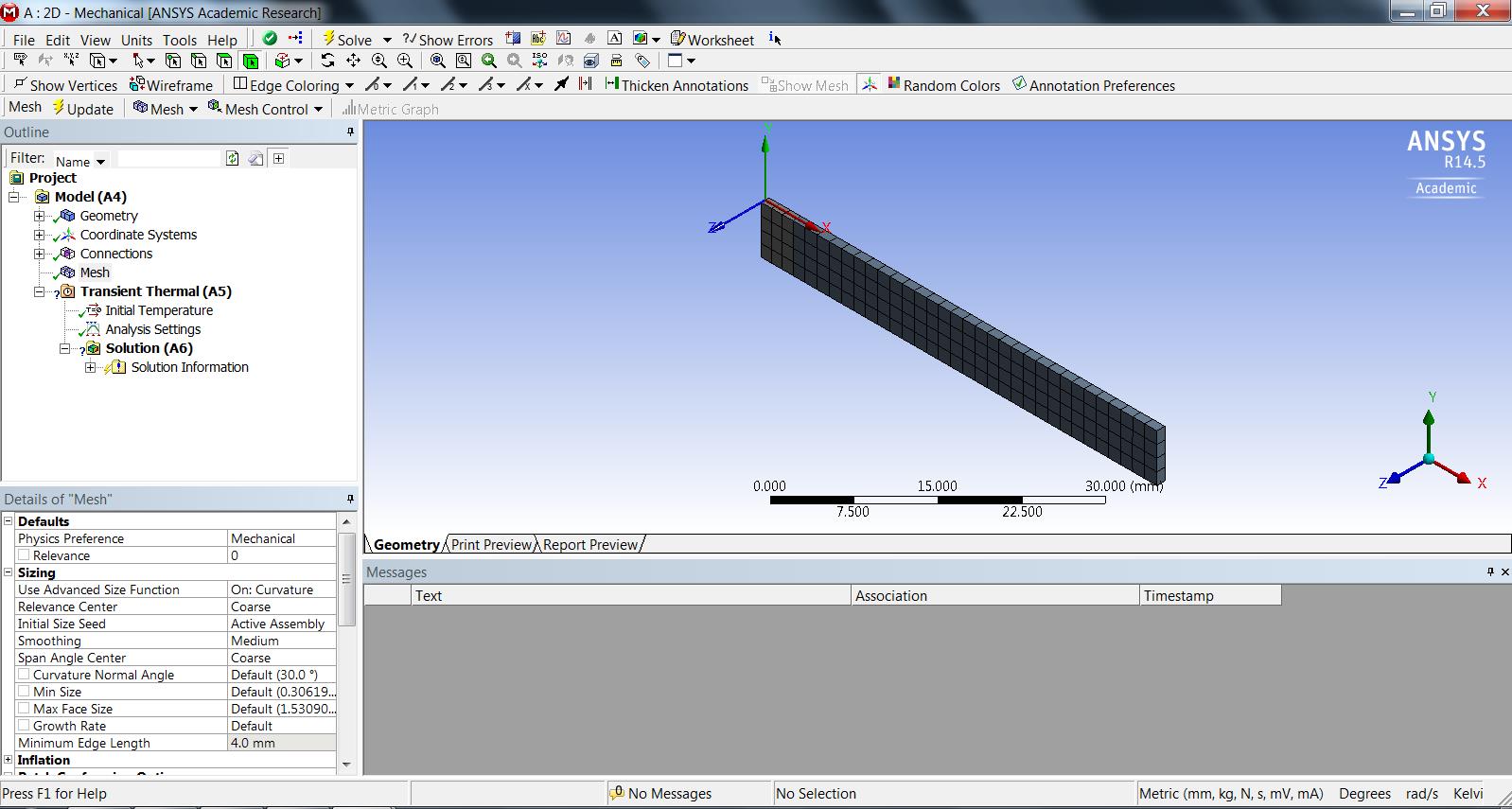Check the Min Size checkbox
The image size is (1512, 809).
[24, 692]
